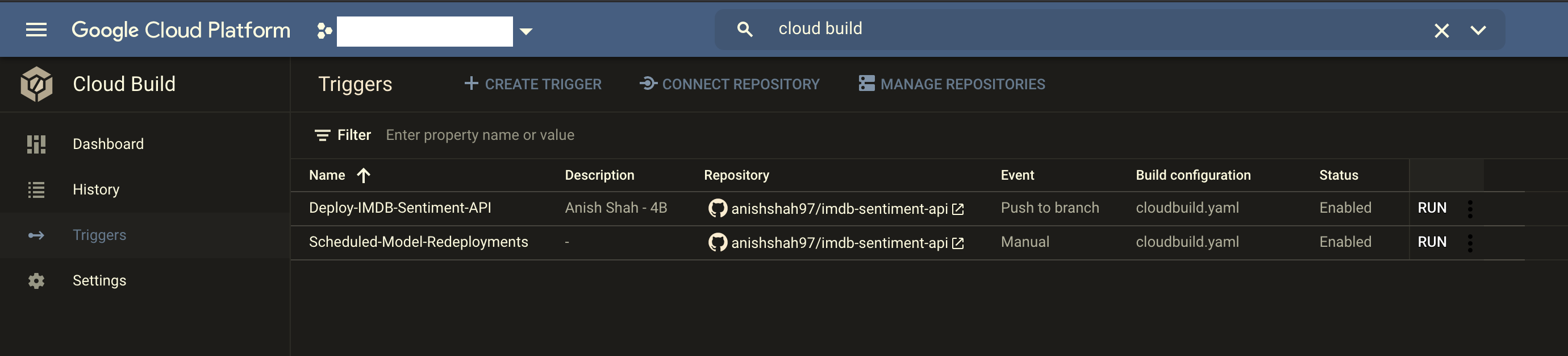The image size is (1568, 356).
Task: Click the plus icon beside Create Trigger
Action: click(x=470, y=84)
